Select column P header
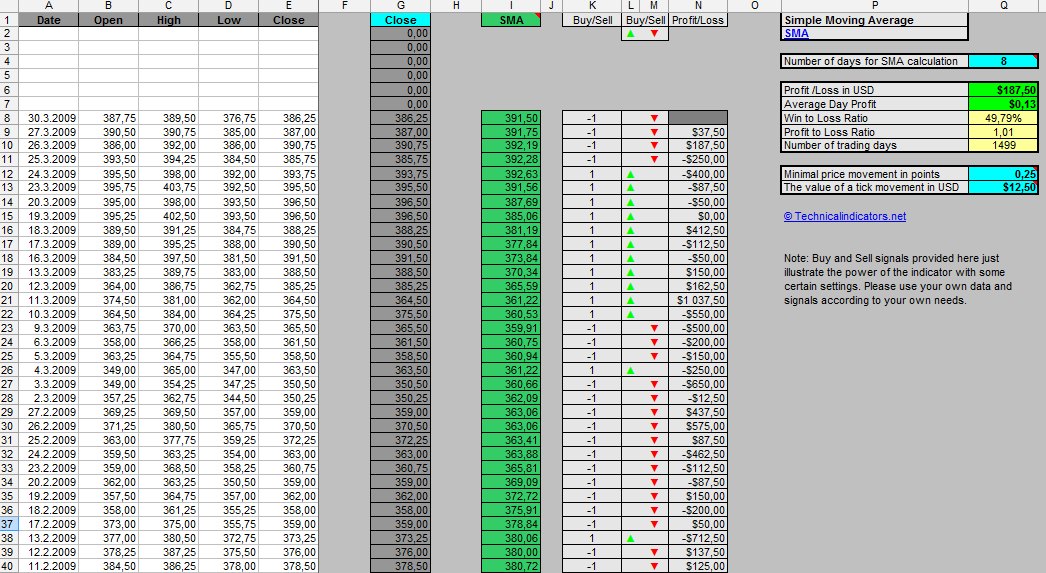The height and width of the screenshot is (573, 1046). click(x=875, y=5)
